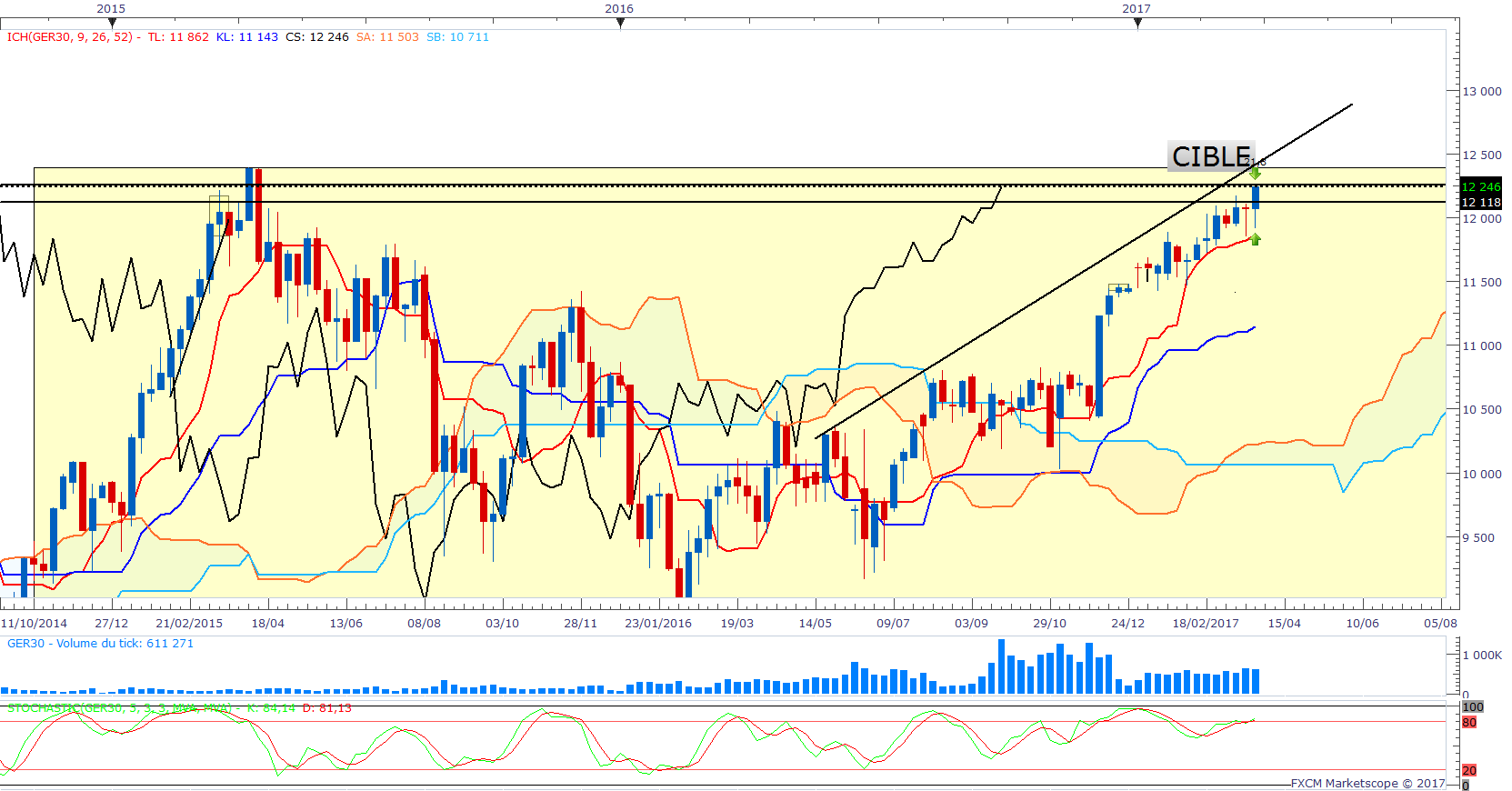
Task: Click the stochastic 80 overbought level label
Action: (1469, 723)
